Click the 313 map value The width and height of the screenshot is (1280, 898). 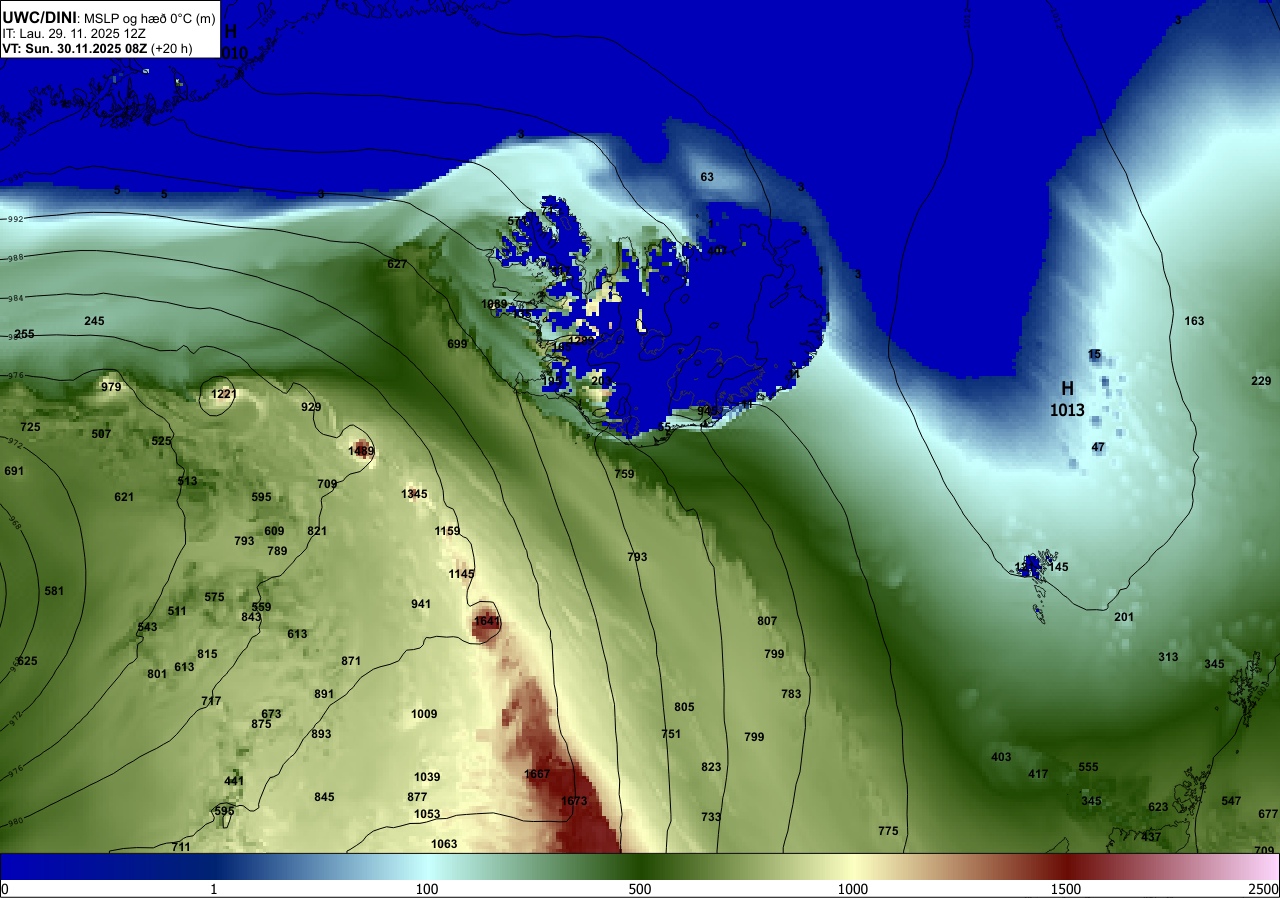pos(1168,657)
